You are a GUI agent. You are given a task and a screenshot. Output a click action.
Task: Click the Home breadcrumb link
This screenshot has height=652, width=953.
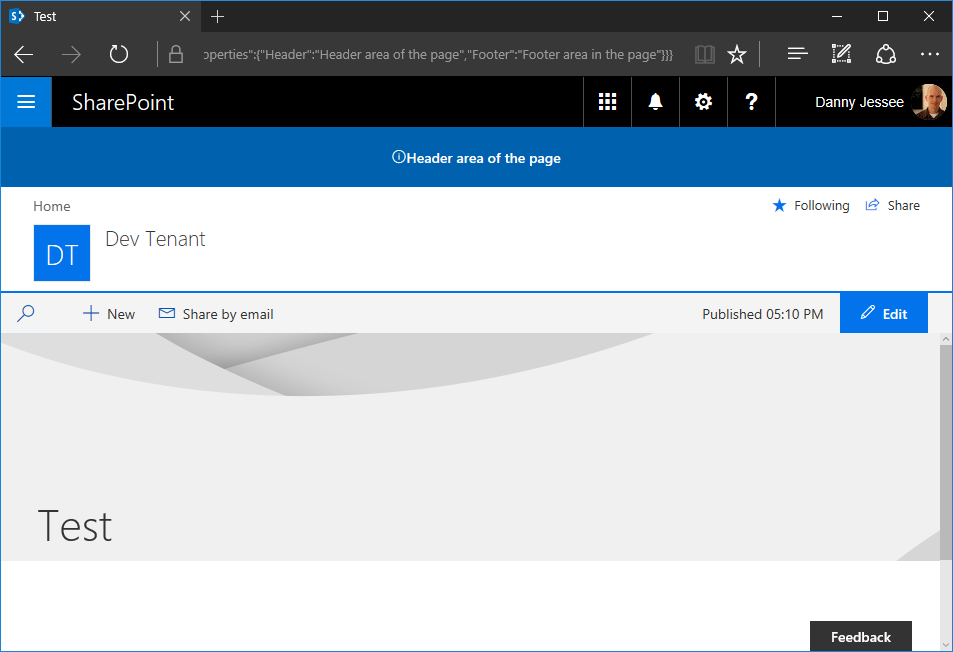click(x=52, y=207)
